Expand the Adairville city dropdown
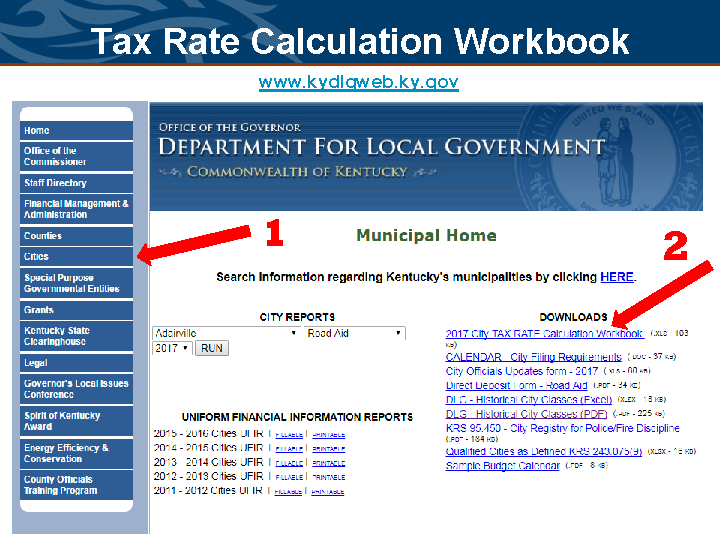 (225, 333)
